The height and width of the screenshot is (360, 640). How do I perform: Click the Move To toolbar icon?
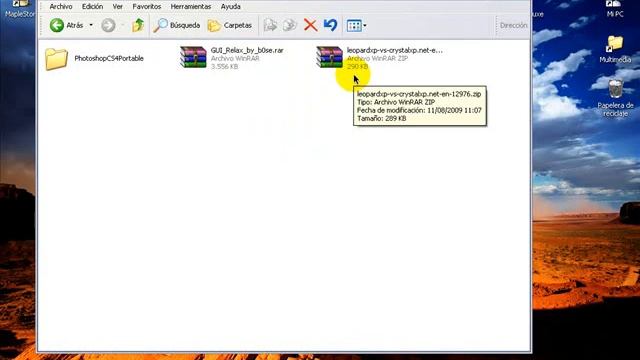[x=270, y=25]
